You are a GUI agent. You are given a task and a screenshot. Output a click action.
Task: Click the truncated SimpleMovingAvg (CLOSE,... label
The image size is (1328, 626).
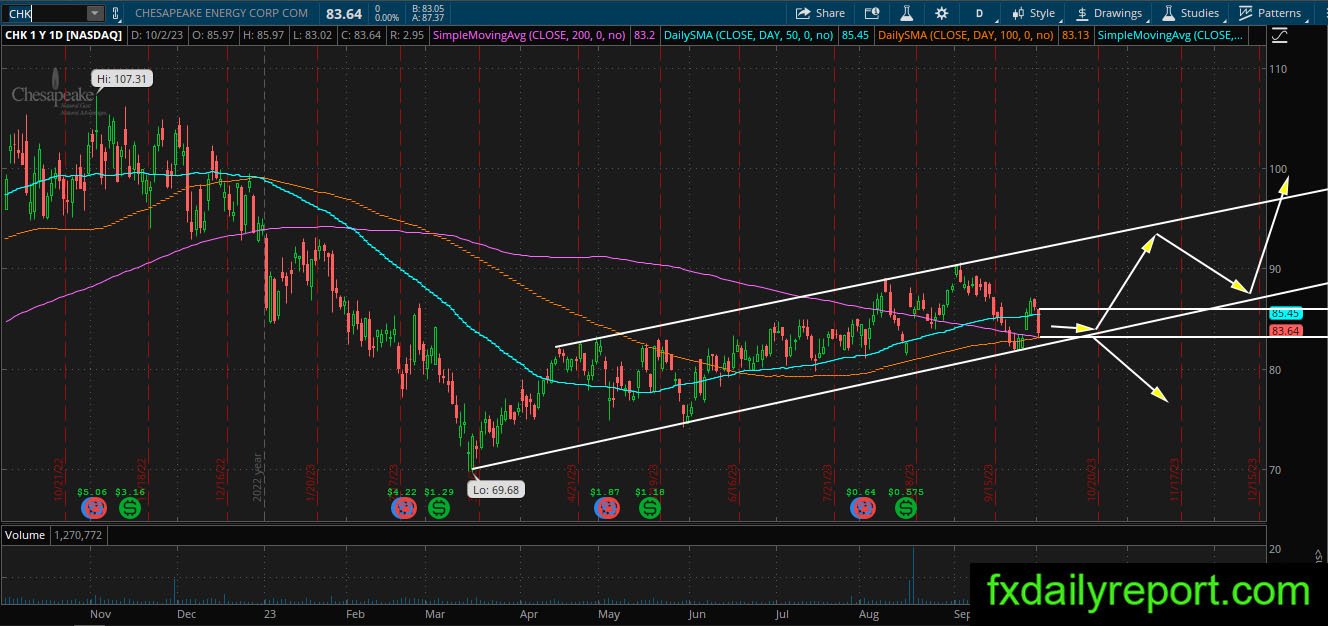(x=1171, y=35)
